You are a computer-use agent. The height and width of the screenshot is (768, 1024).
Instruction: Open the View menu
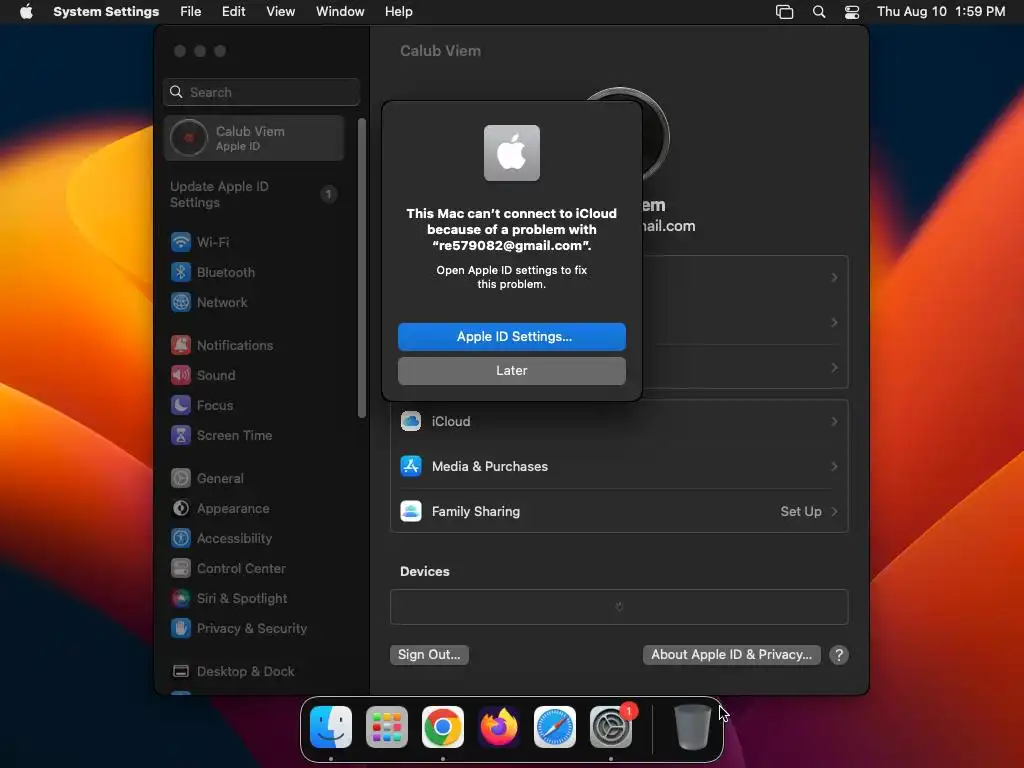pos(280,12)
